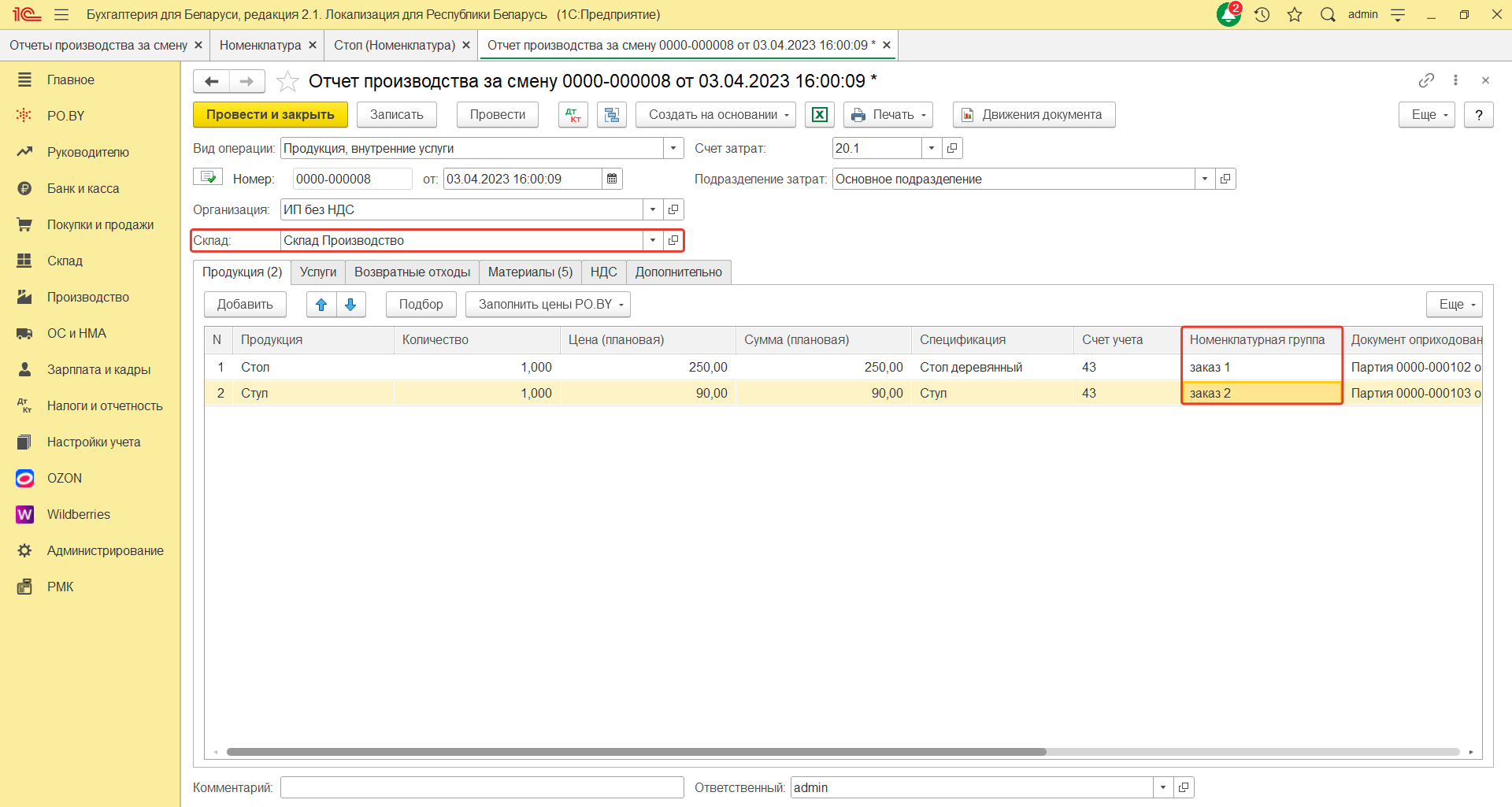Close the Номенклатура tab
1512x807 pixels.
(313, 45)
